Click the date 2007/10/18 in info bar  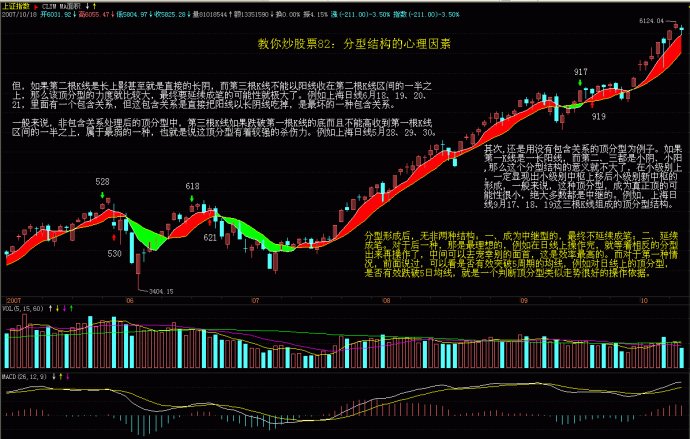(19, 15)
